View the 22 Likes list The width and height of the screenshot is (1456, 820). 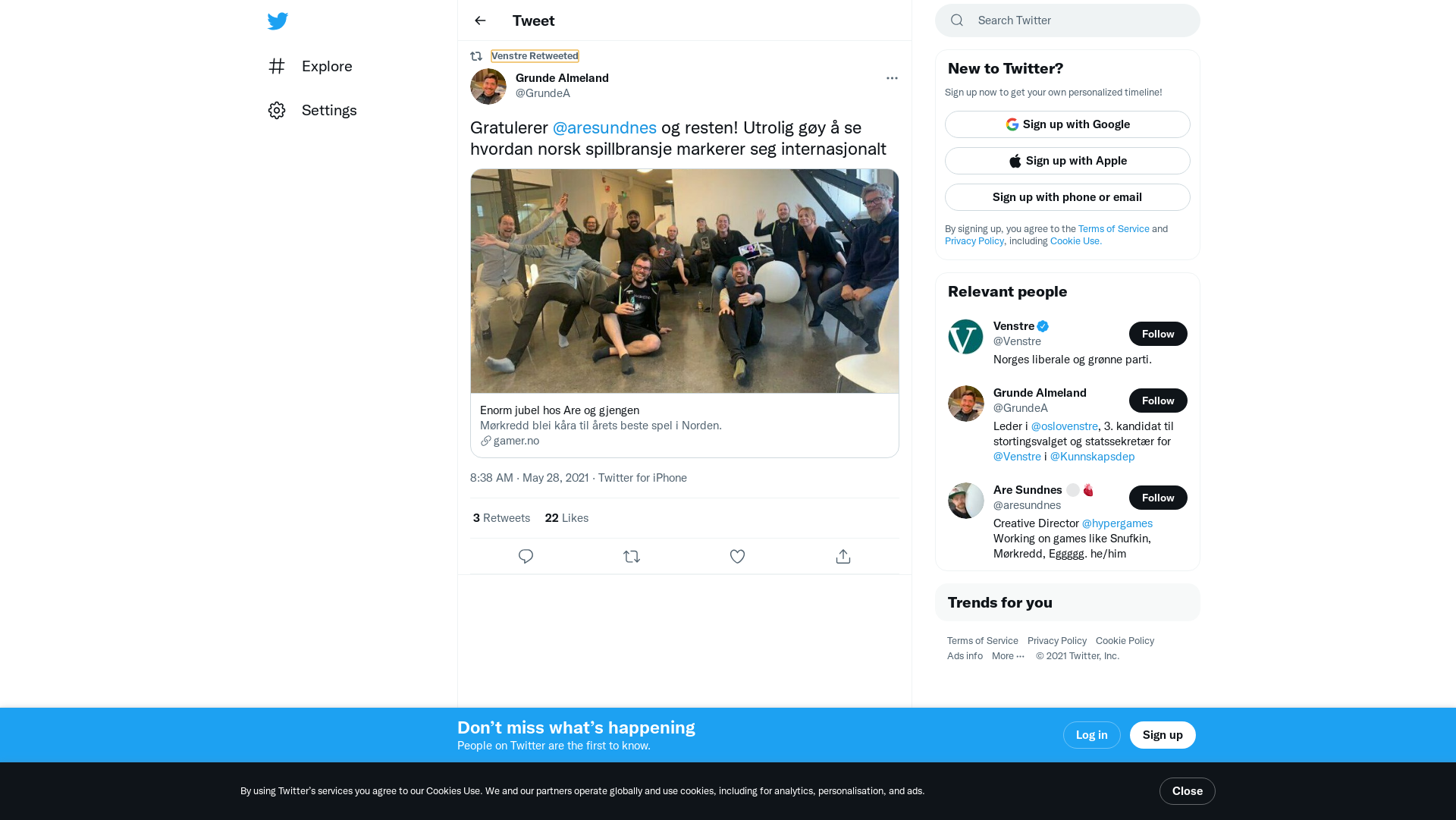(x=566, y=518)
